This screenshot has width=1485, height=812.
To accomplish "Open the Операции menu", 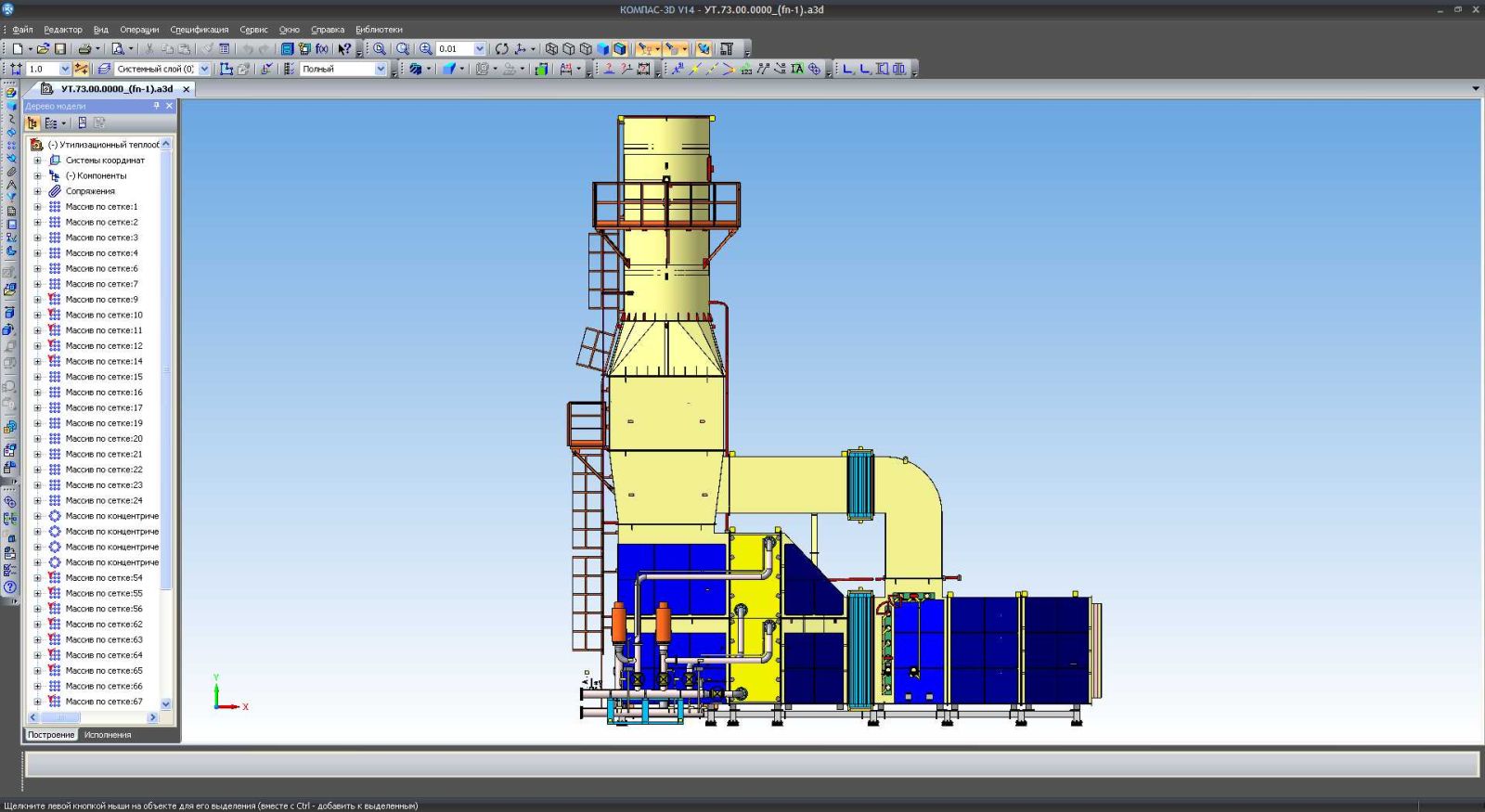I will [x=139, y=30].
